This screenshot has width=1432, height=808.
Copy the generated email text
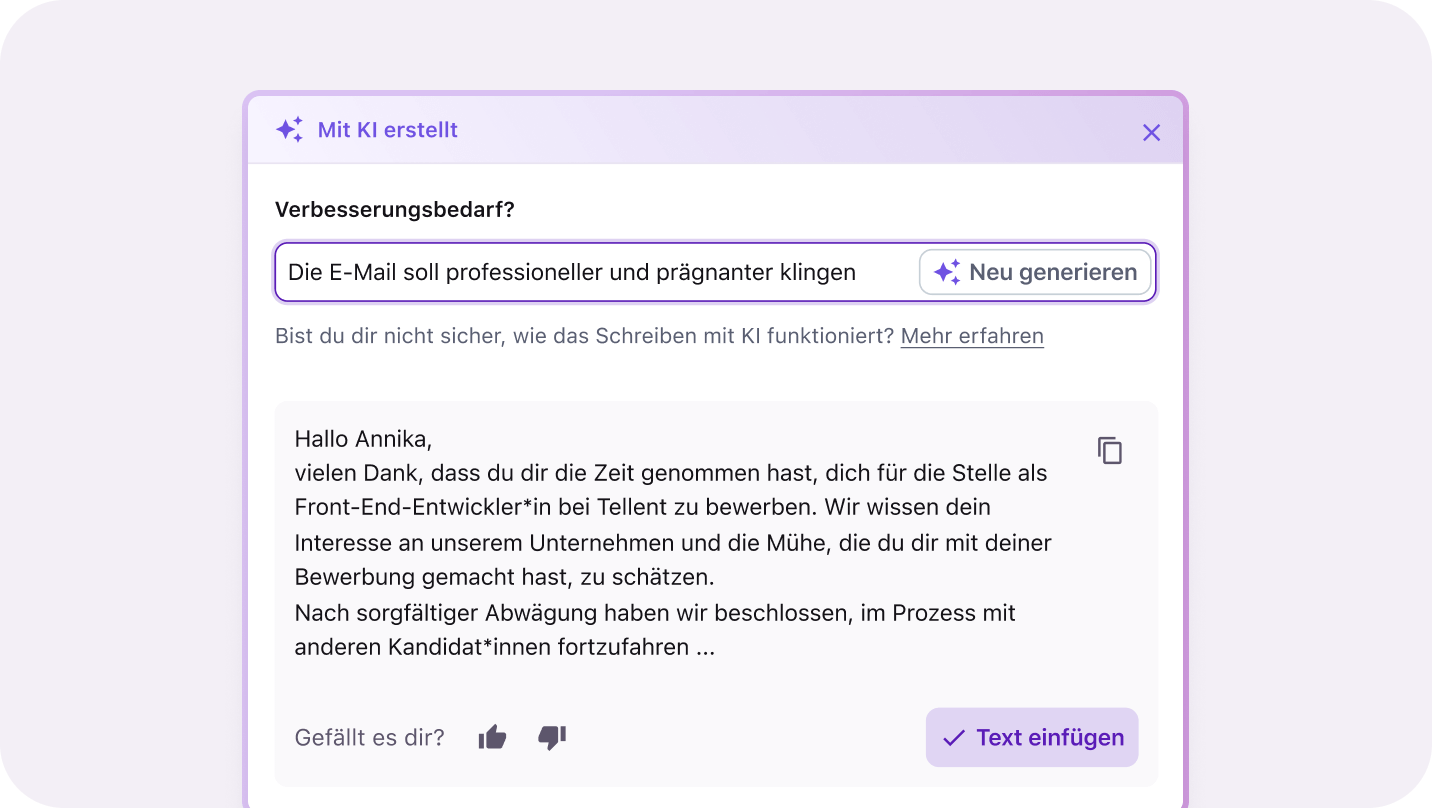click(x=1109, y=451)
